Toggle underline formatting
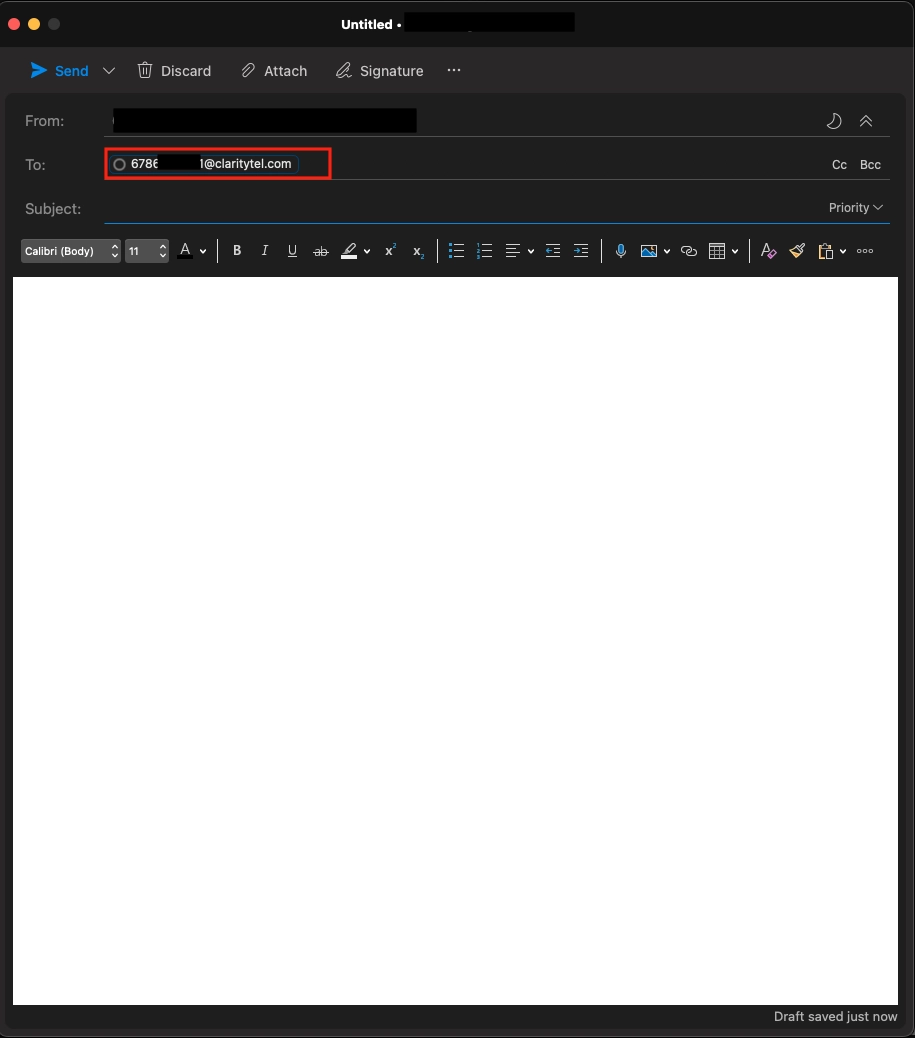Screen dimensions: 915x1038 292,251
